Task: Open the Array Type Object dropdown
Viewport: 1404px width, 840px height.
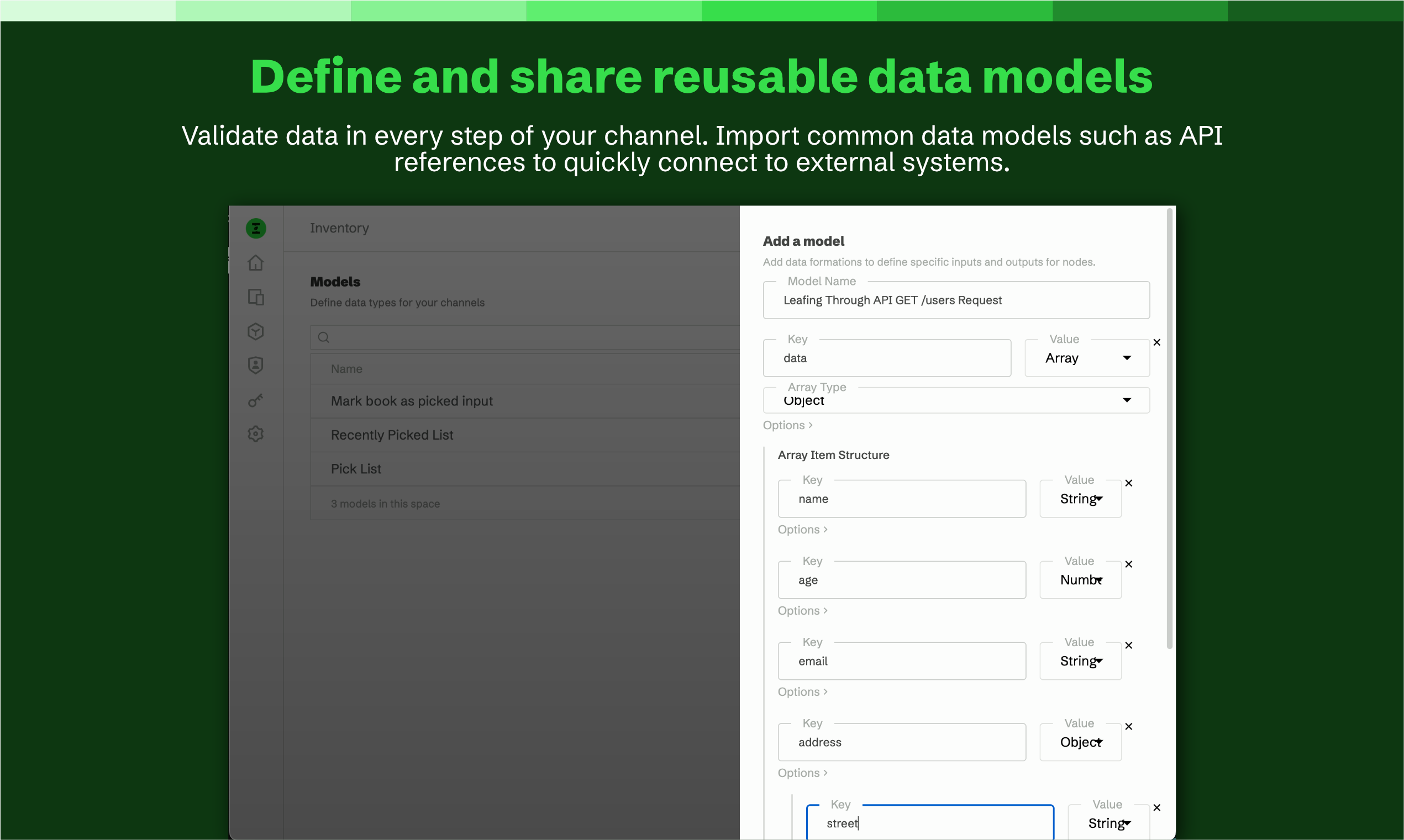Action: 956,400
